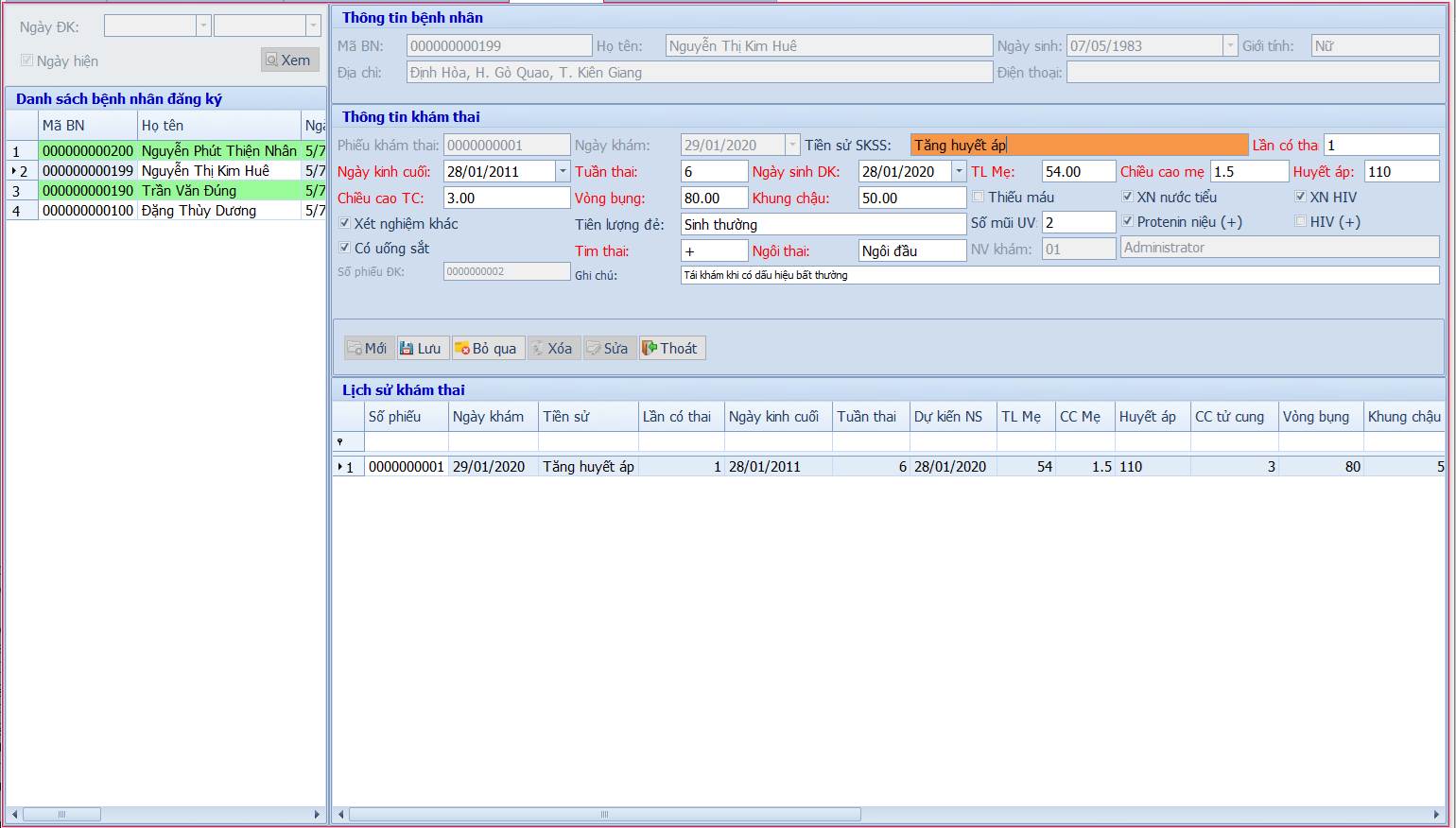
Task: Toggle the Ngày hiện checkbox
Action: (x=26, y=60)
